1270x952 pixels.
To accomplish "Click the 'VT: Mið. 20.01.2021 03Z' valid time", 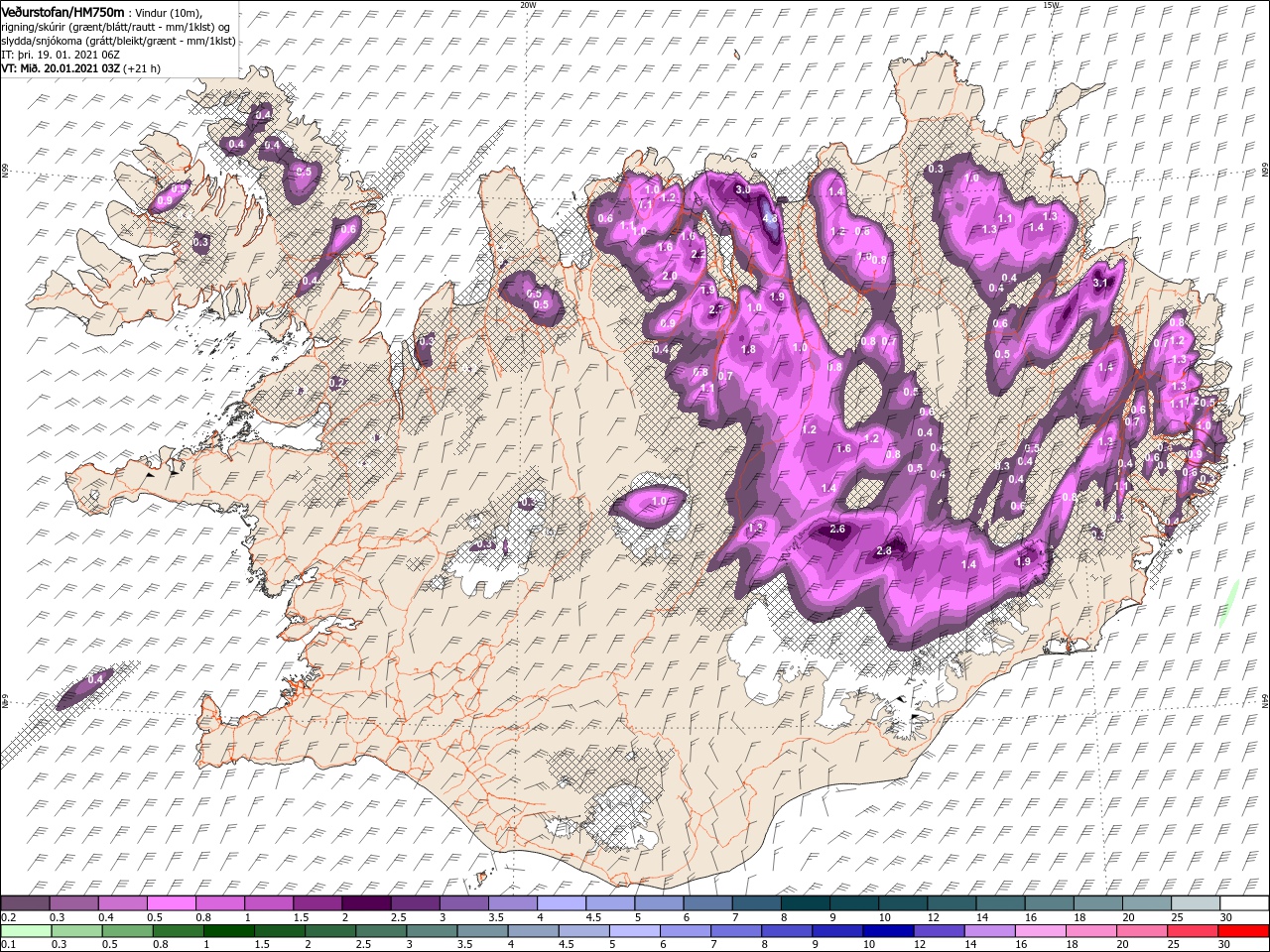I will coord(60,68).
